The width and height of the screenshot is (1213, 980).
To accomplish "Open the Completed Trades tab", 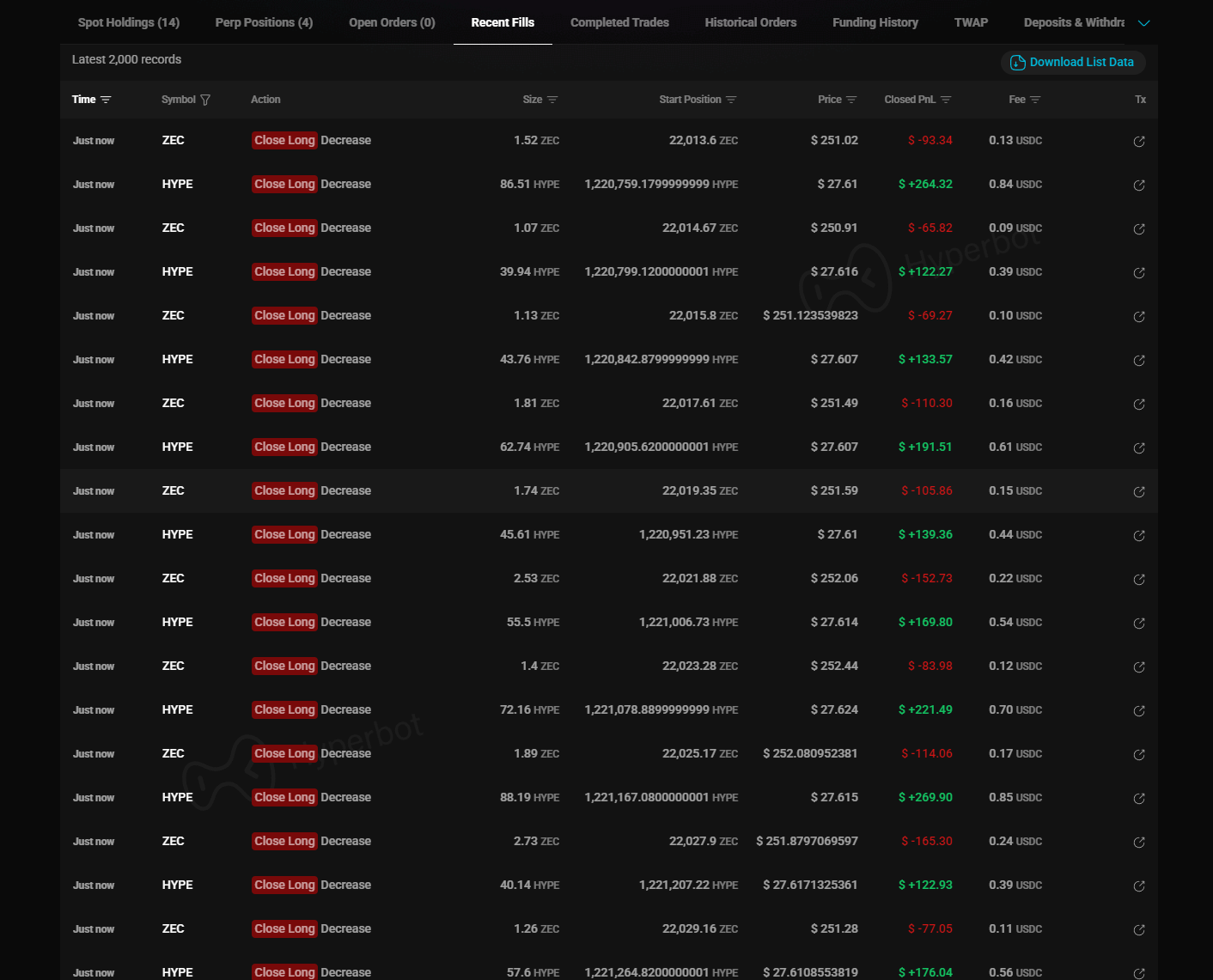I will coord(619,22).
